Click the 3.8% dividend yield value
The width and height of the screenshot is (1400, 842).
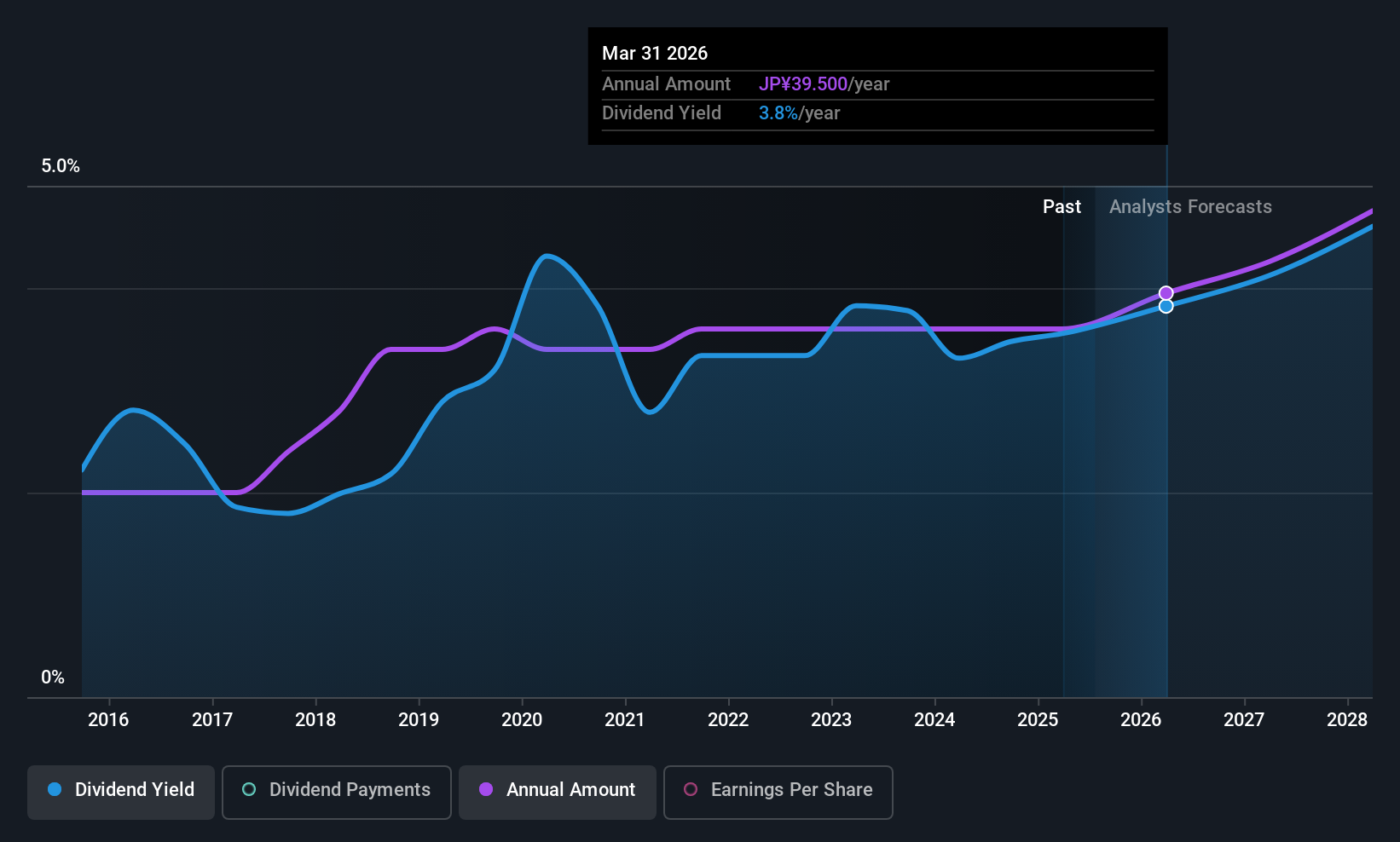[x=778, y=113]
